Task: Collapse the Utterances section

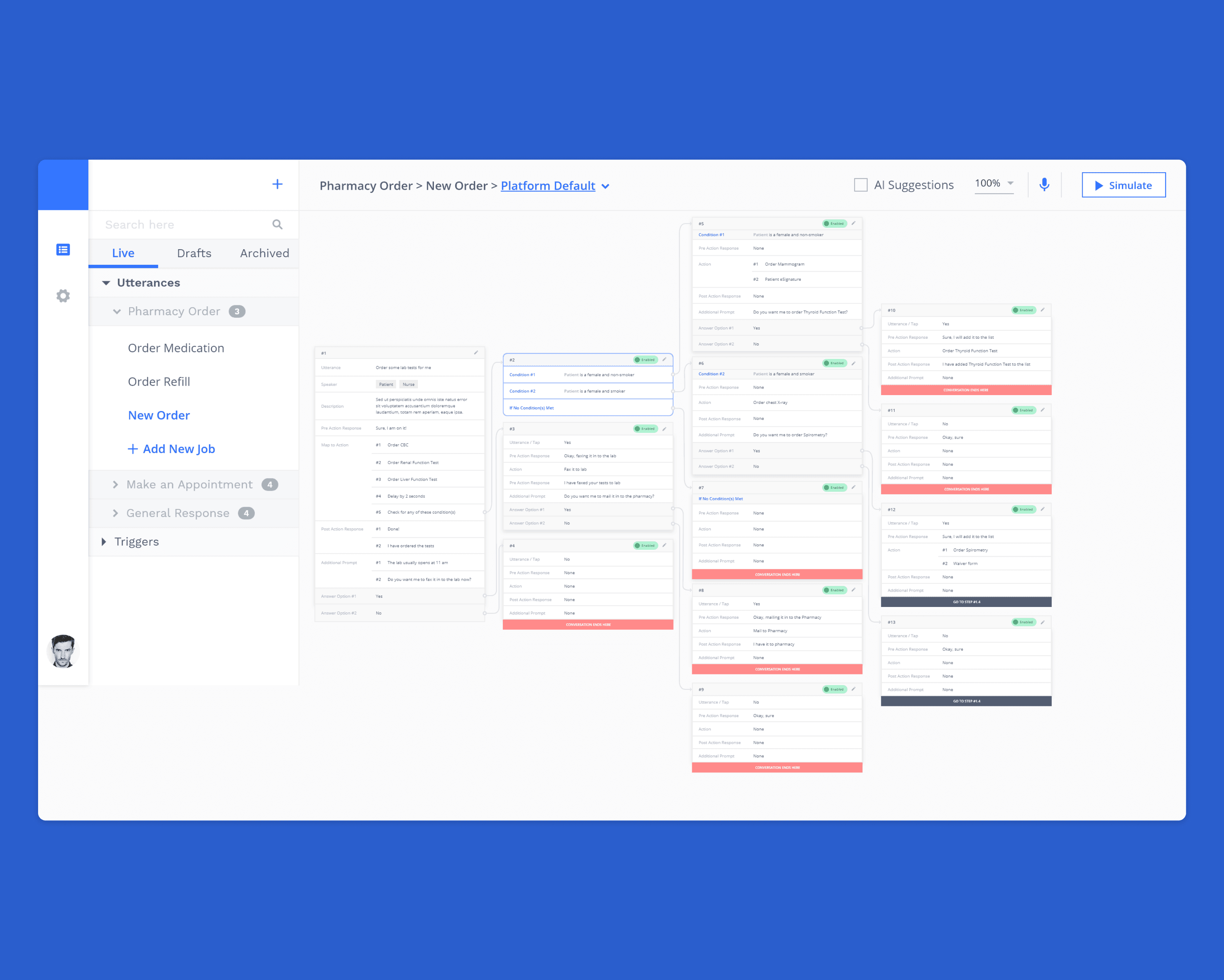Action: pos(106,283)
